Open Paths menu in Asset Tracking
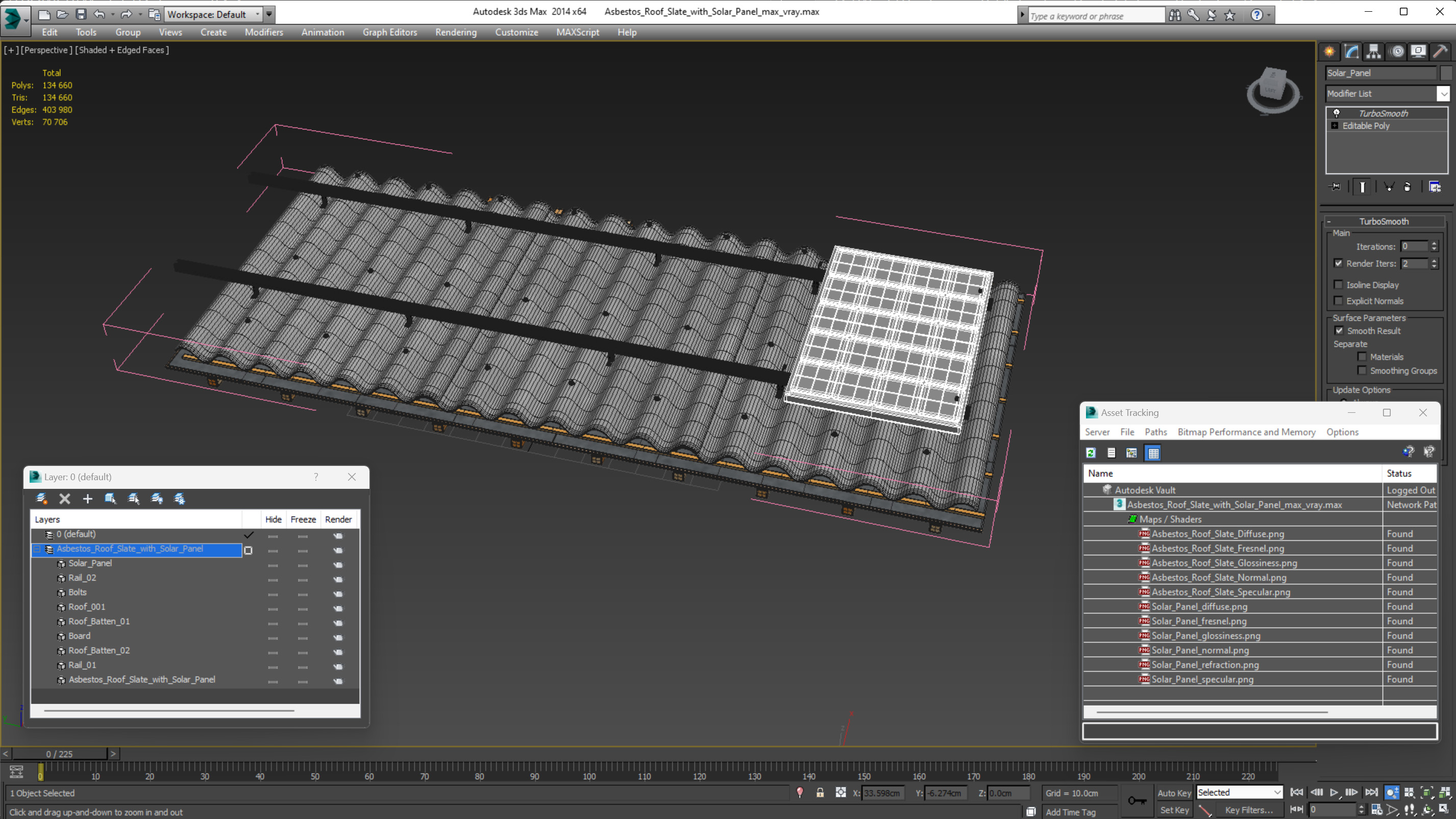1456x819 pixels. (x=1156, y=432)
